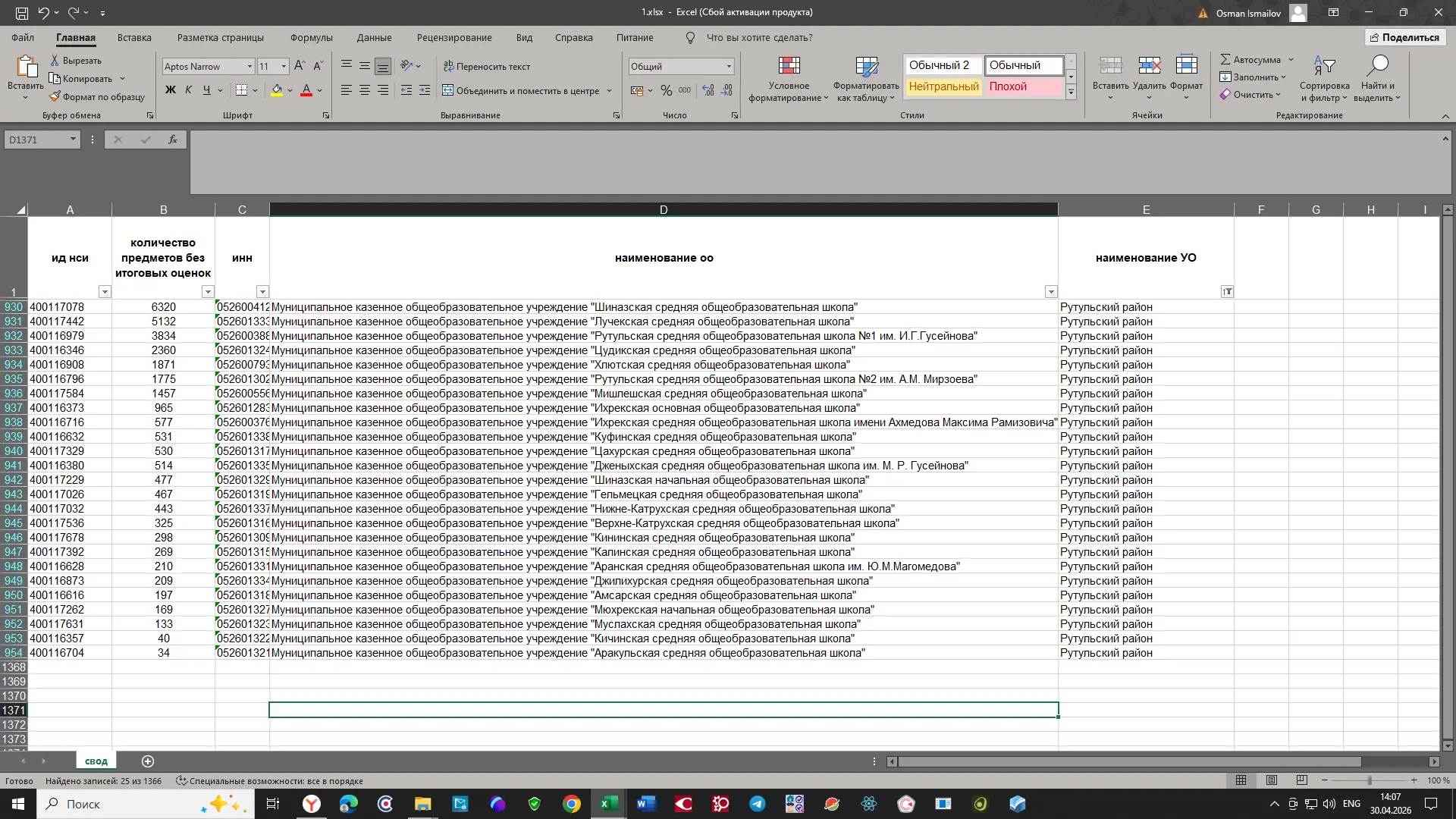
Task: Add a new sheet with plus icon
Action: point(148,761)
